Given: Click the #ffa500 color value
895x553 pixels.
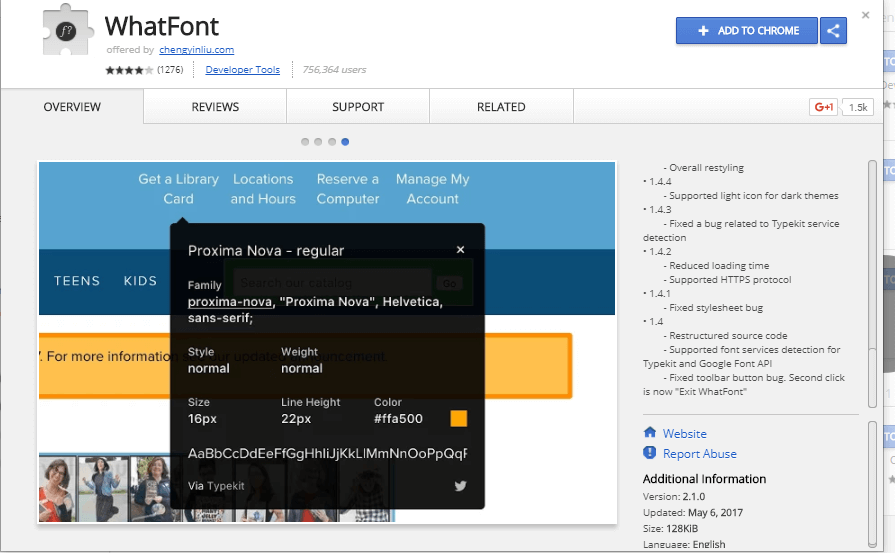Looking at the screenshot, I should click(398, 419).
